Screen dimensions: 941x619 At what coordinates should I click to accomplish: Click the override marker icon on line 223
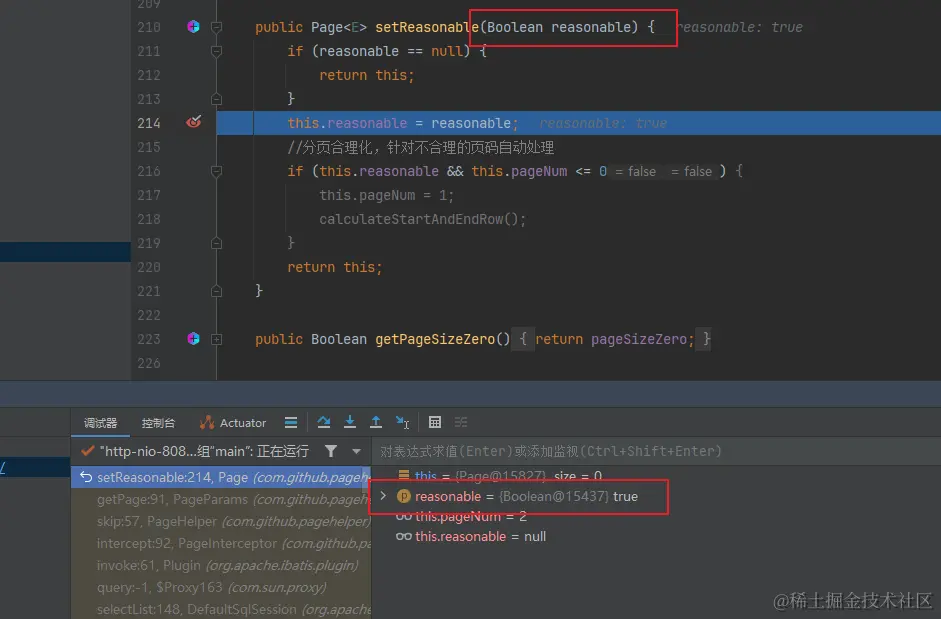coord(193,339)
